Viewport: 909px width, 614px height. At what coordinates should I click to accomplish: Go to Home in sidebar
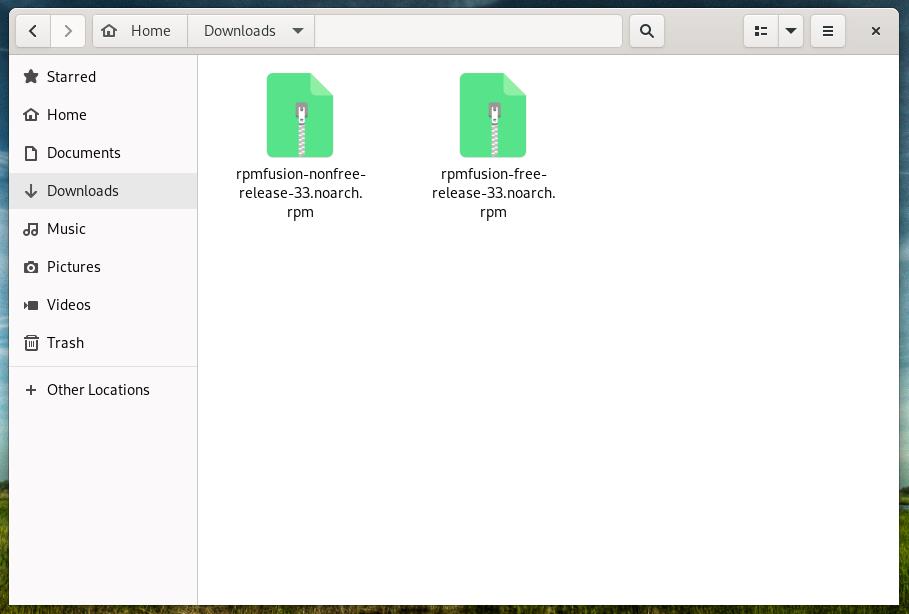(x=66, y=115)
